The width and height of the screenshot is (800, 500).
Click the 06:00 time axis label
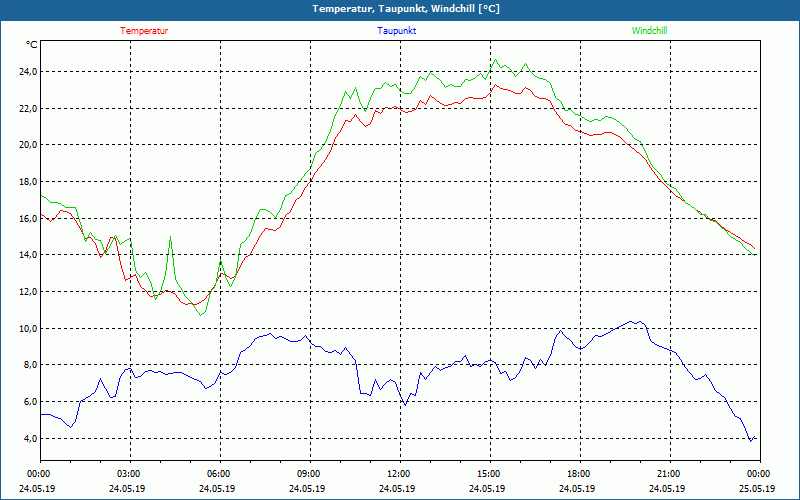(218, 474)
